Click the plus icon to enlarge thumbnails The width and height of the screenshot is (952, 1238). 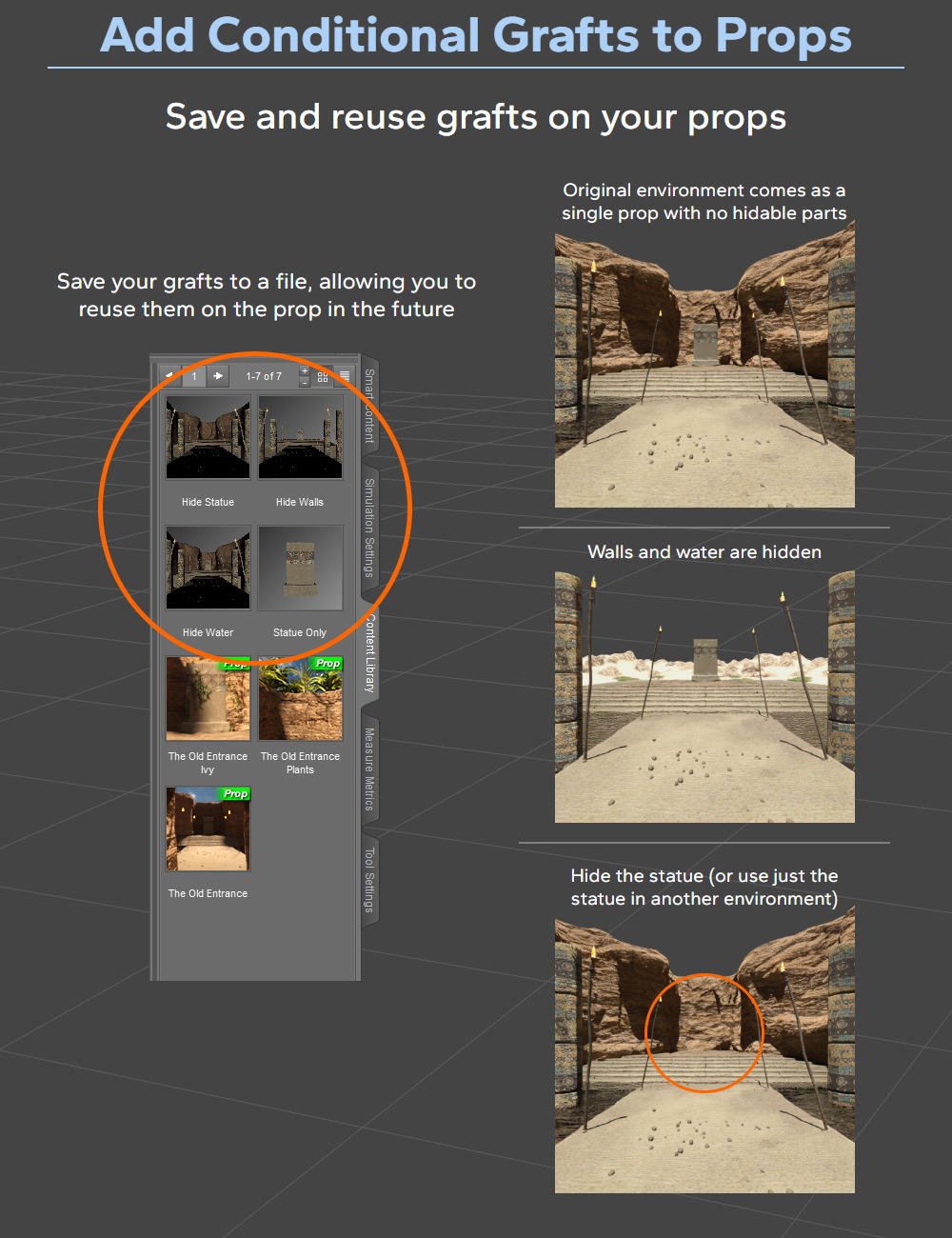305,369
